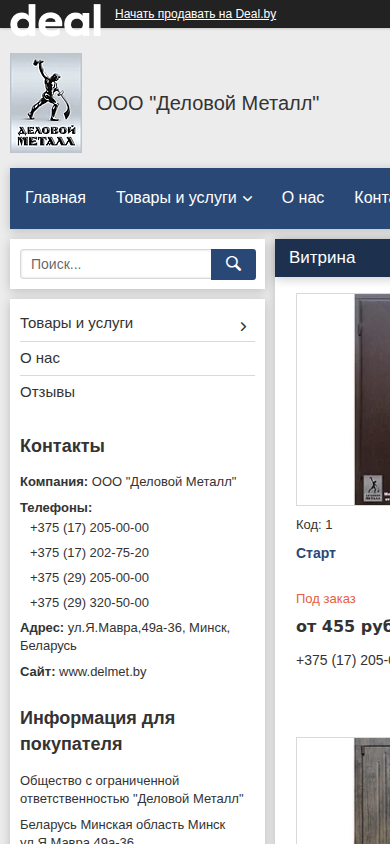Click phone number +375 (17) 205-00-00 in contacts
The width and height of the screenshot is (390, 844).
(89, 528)
